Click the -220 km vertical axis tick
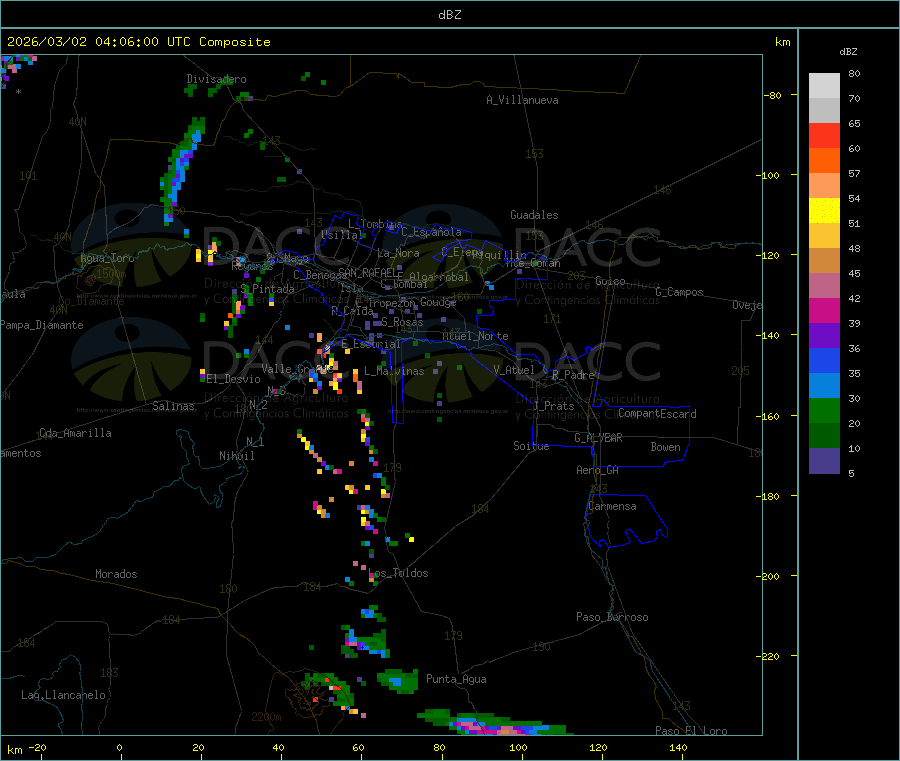 770,657
